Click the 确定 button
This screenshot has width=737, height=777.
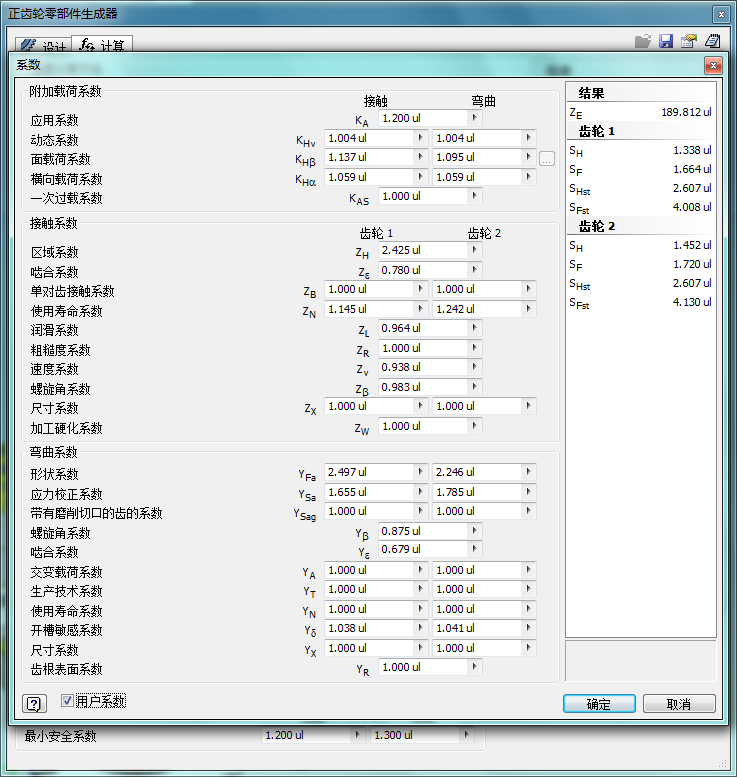(599, 704)
